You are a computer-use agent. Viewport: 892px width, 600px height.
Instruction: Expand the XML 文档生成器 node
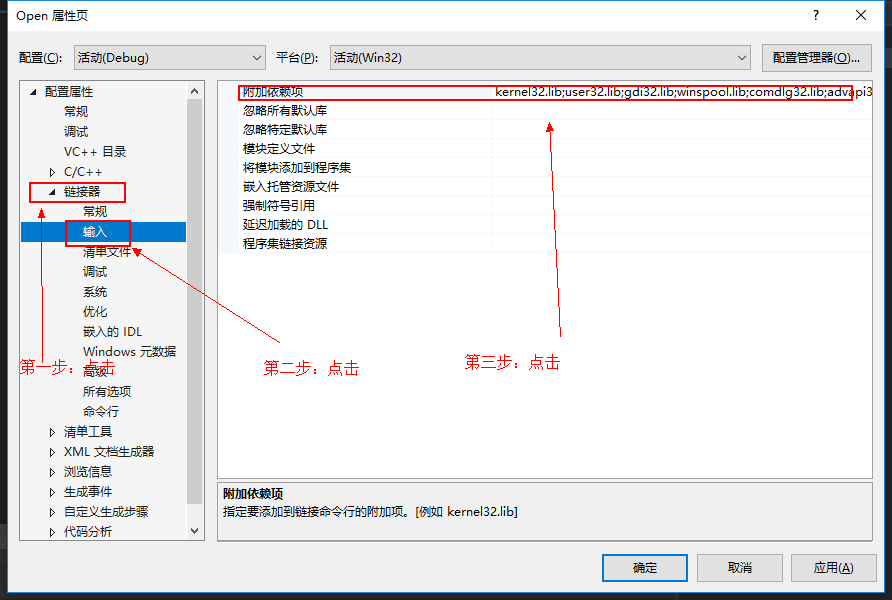coord(52,452)
